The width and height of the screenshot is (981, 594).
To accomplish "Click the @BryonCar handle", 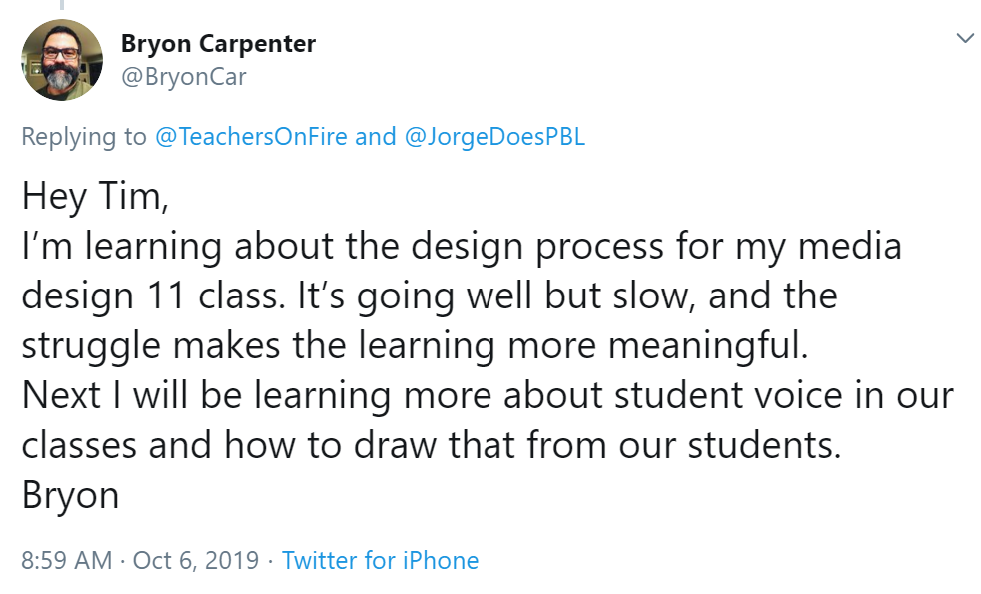I will [x=183, y=76].
